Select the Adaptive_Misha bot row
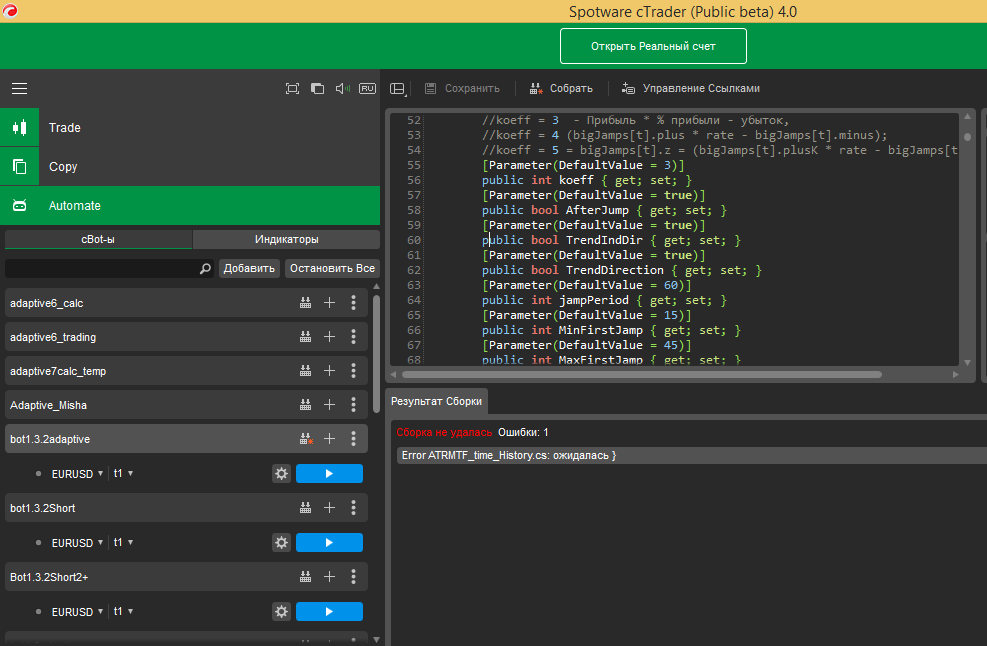Screen dimensions: 987x646 pyautogui.click(x=186, y=405)
